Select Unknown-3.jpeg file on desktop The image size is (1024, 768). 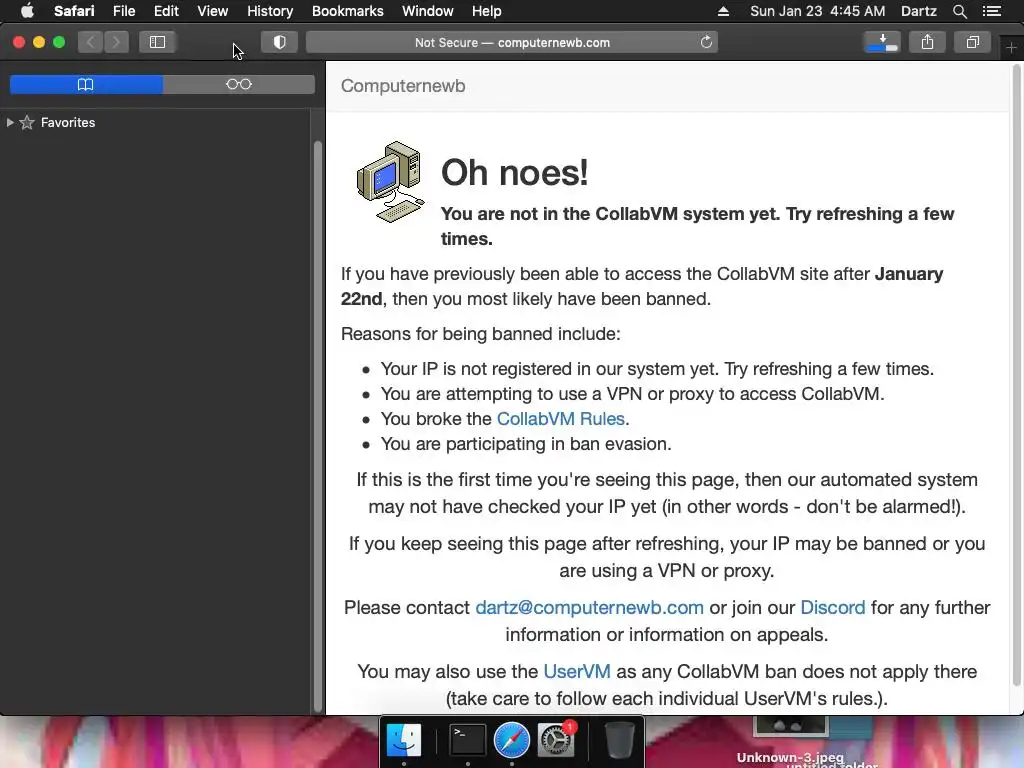coord(790,757)
